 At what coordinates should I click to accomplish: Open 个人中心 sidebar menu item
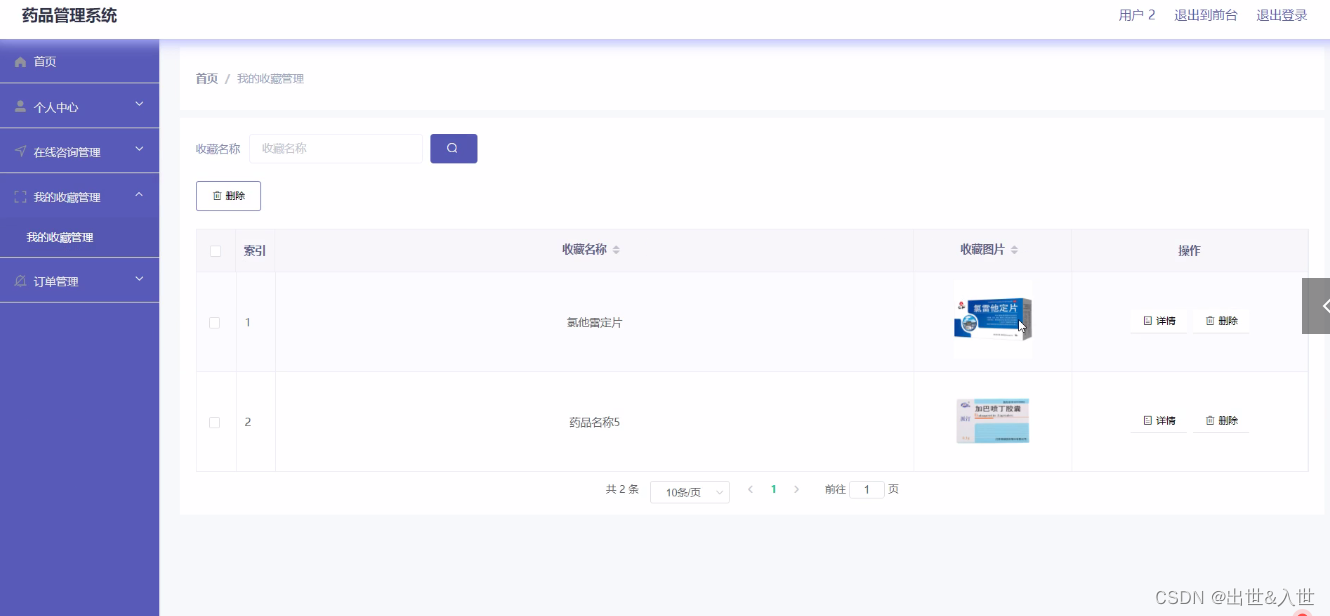(80, 107)
